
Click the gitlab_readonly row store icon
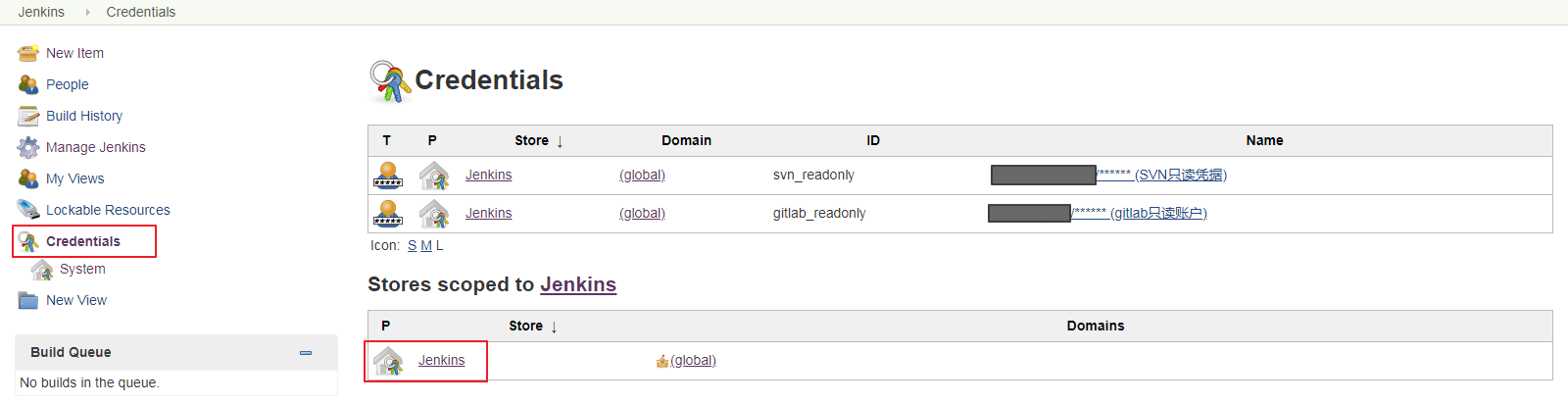coord(433,214)
